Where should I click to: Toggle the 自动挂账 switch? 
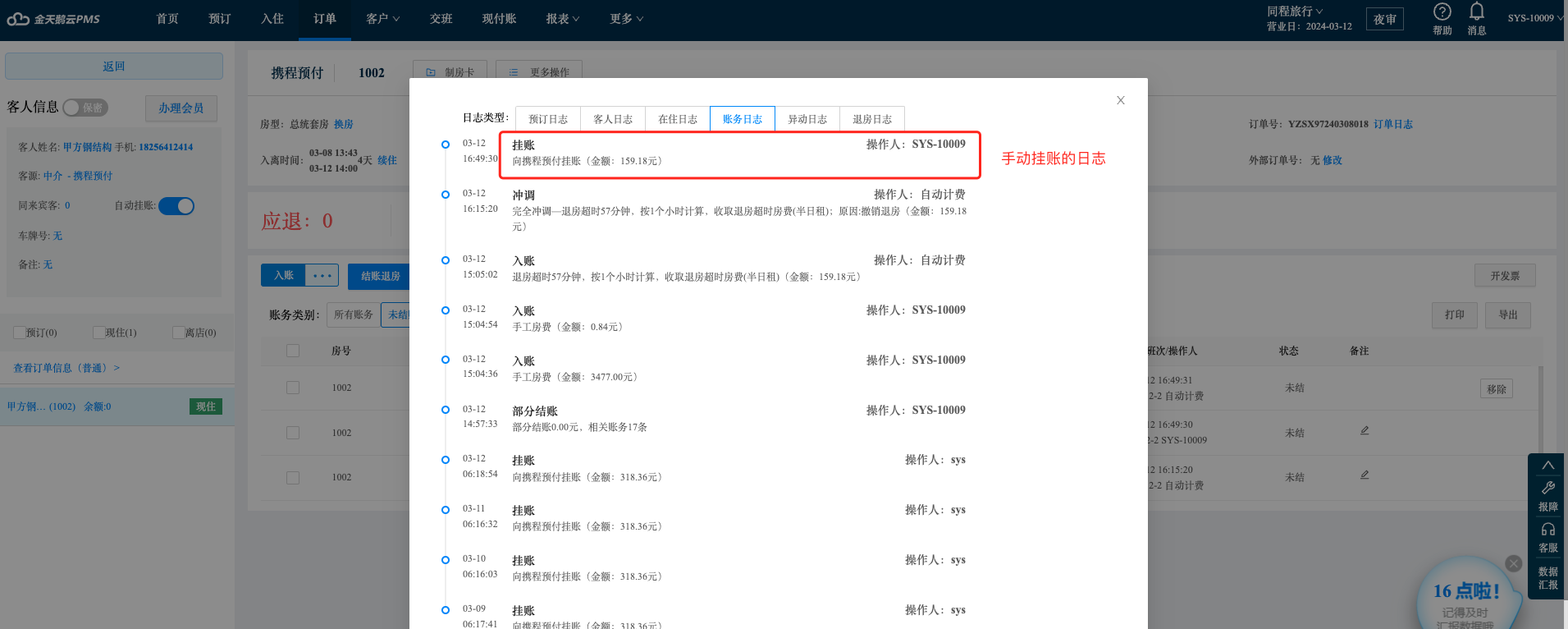pyautogui.click(x=176, y=206)
